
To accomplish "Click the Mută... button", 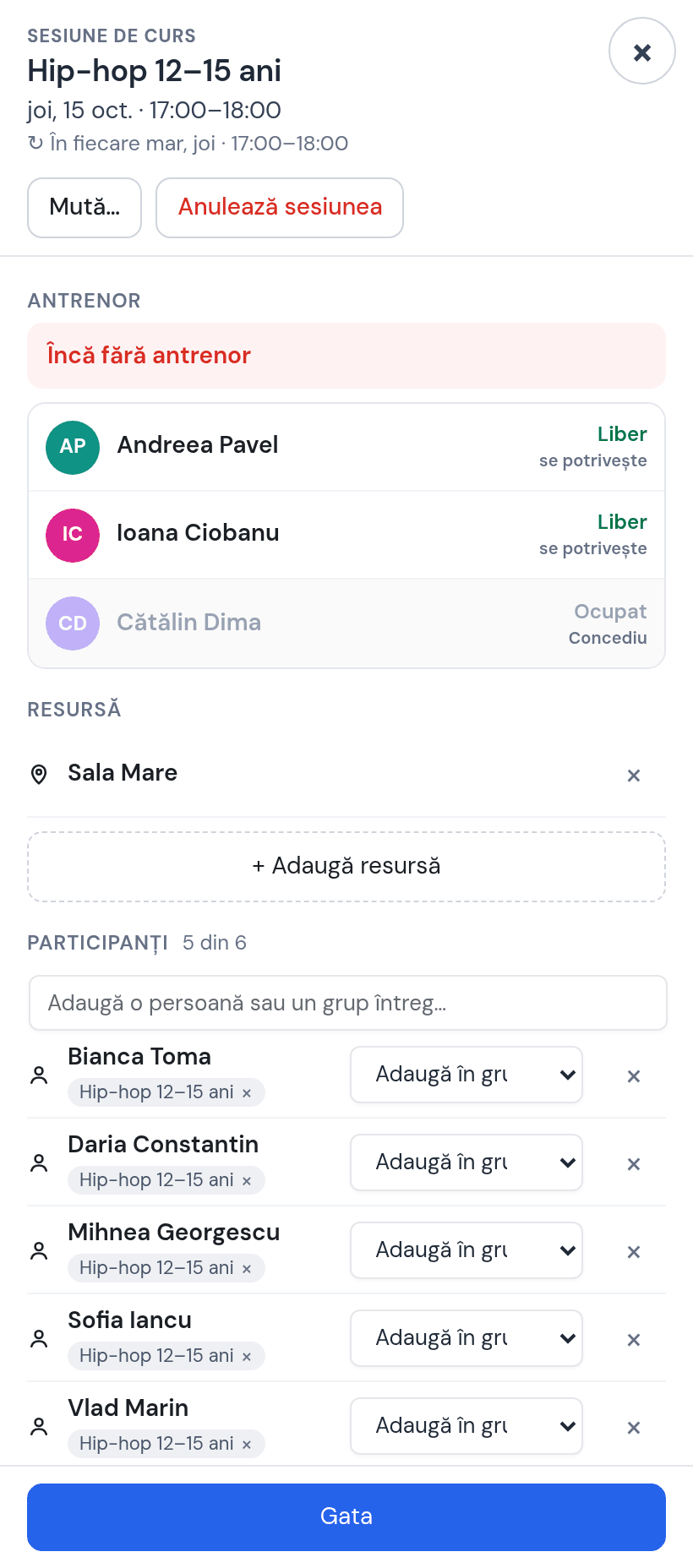I will [x=85, y=207].
